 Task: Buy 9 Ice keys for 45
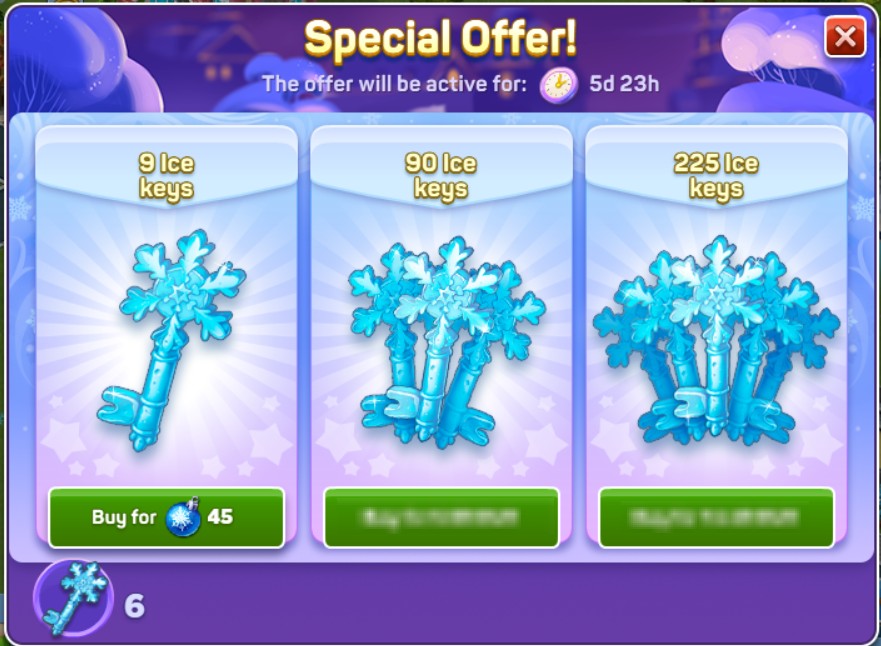(166, 517)
